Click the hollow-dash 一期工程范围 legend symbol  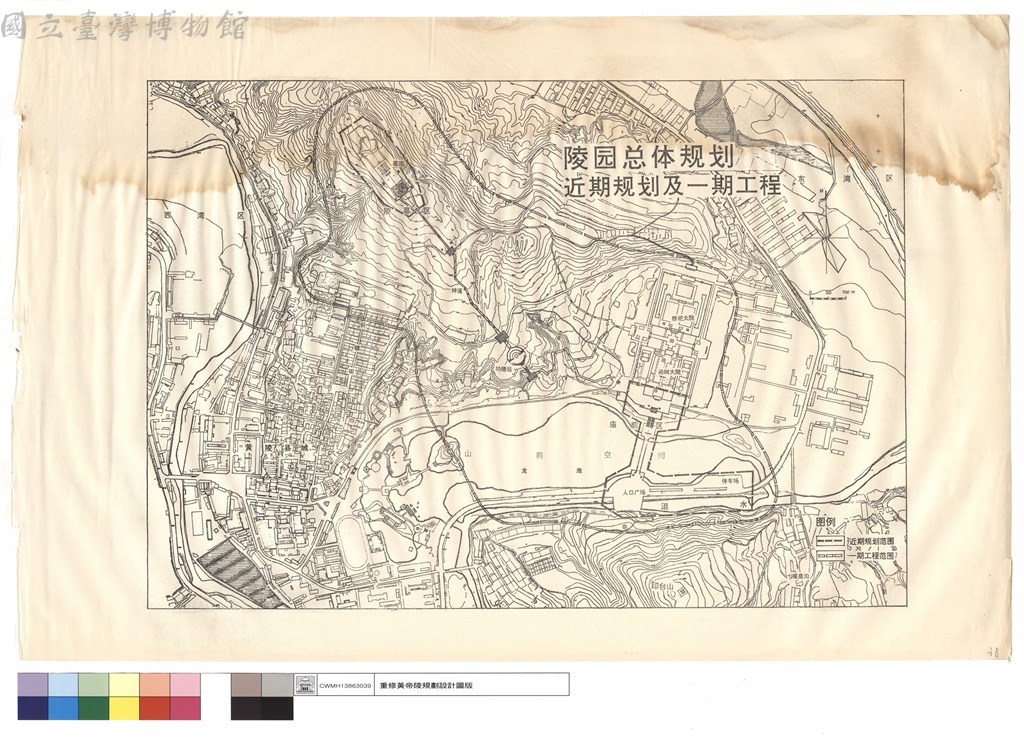[830, 555]
